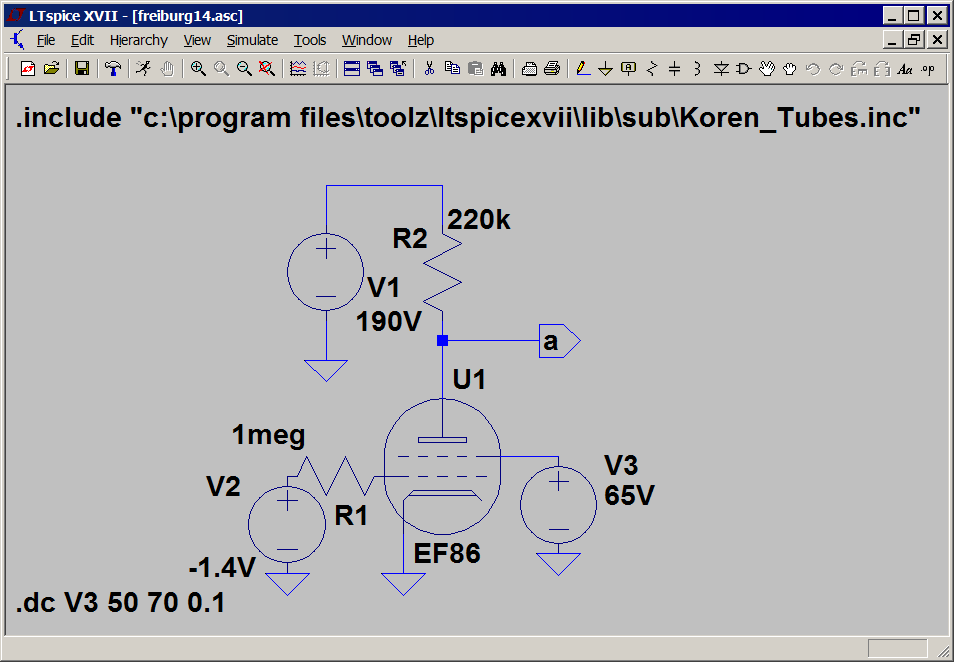Select the Cut scissors tool
The image size is (954, 662).
click(429, 69)
